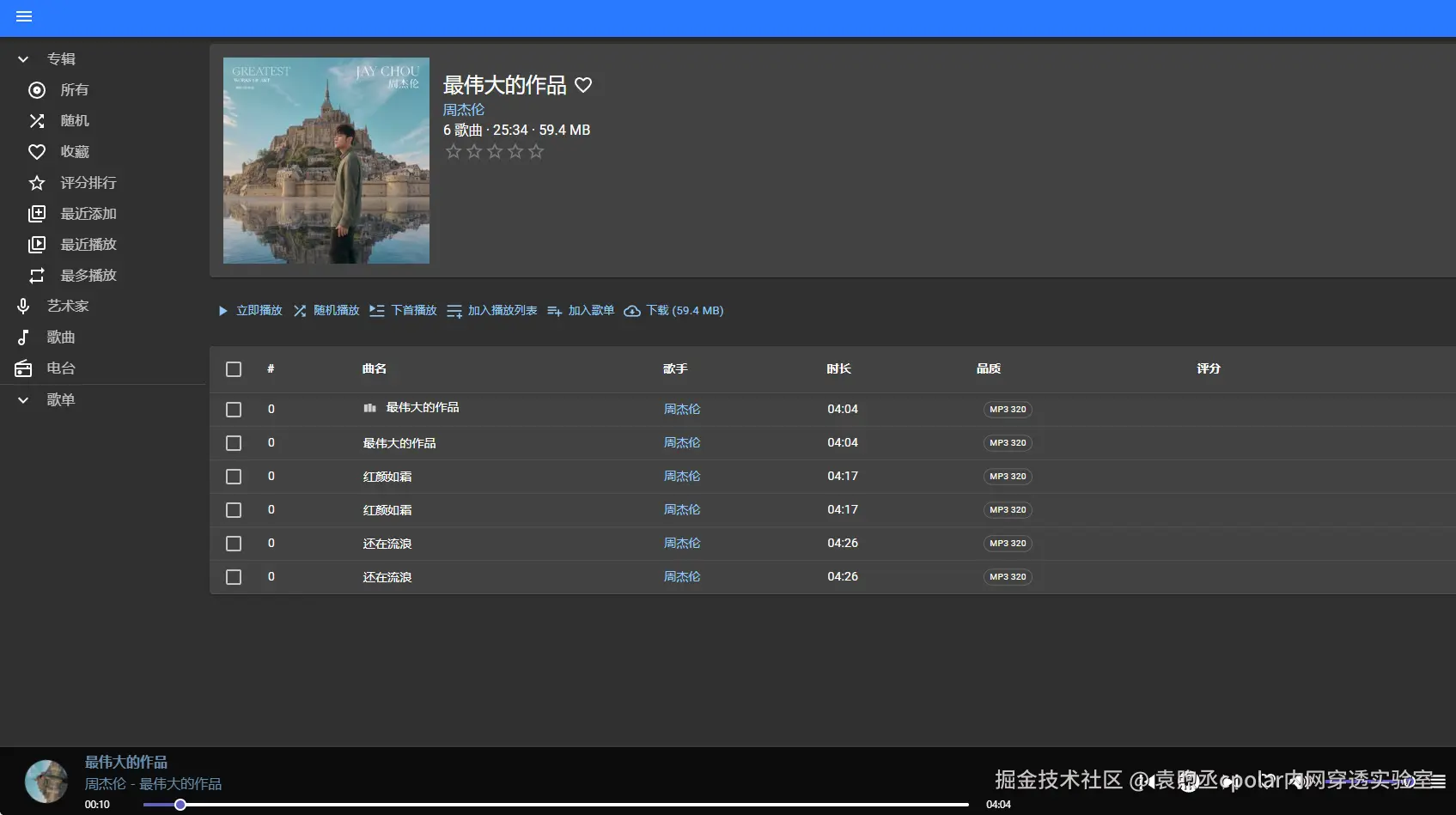Click the album heading 最伟大的作品
This screenshot has height=815, width=1456.
click(505, 85)
